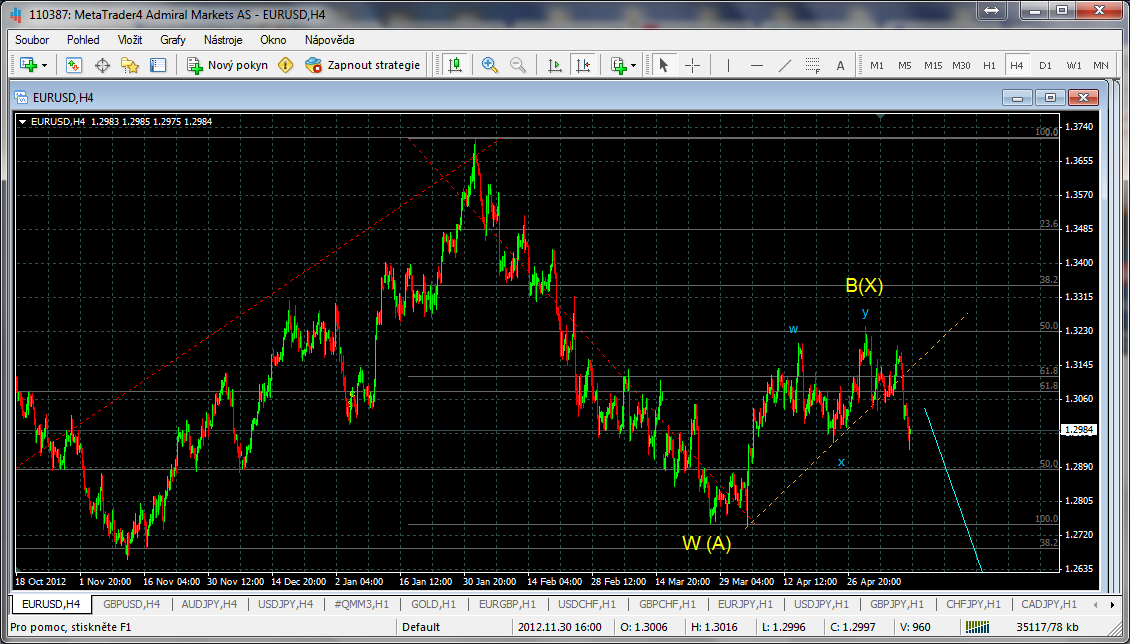
Task: Select the trendline drawing tool
Action: (785, 65)
